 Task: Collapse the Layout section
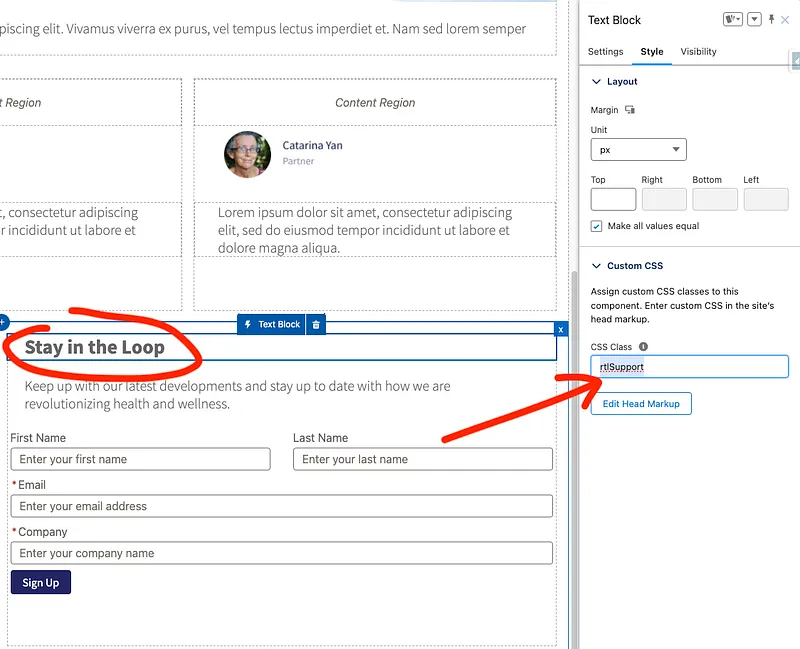click(596, 82)
